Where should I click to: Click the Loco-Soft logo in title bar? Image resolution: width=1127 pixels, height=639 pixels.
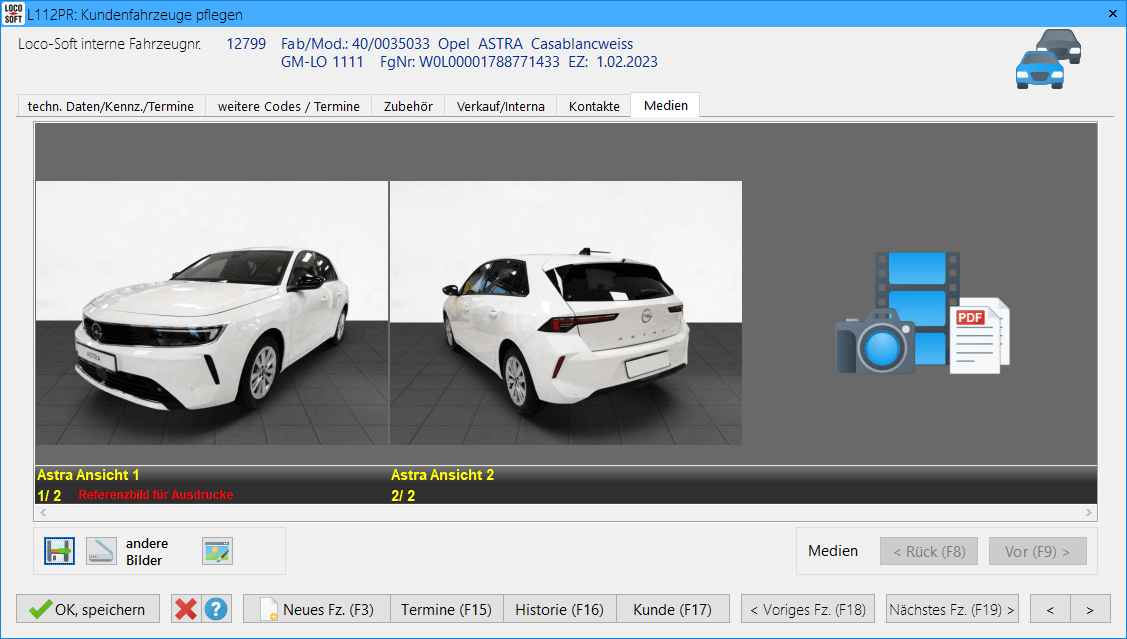[13, 14]
